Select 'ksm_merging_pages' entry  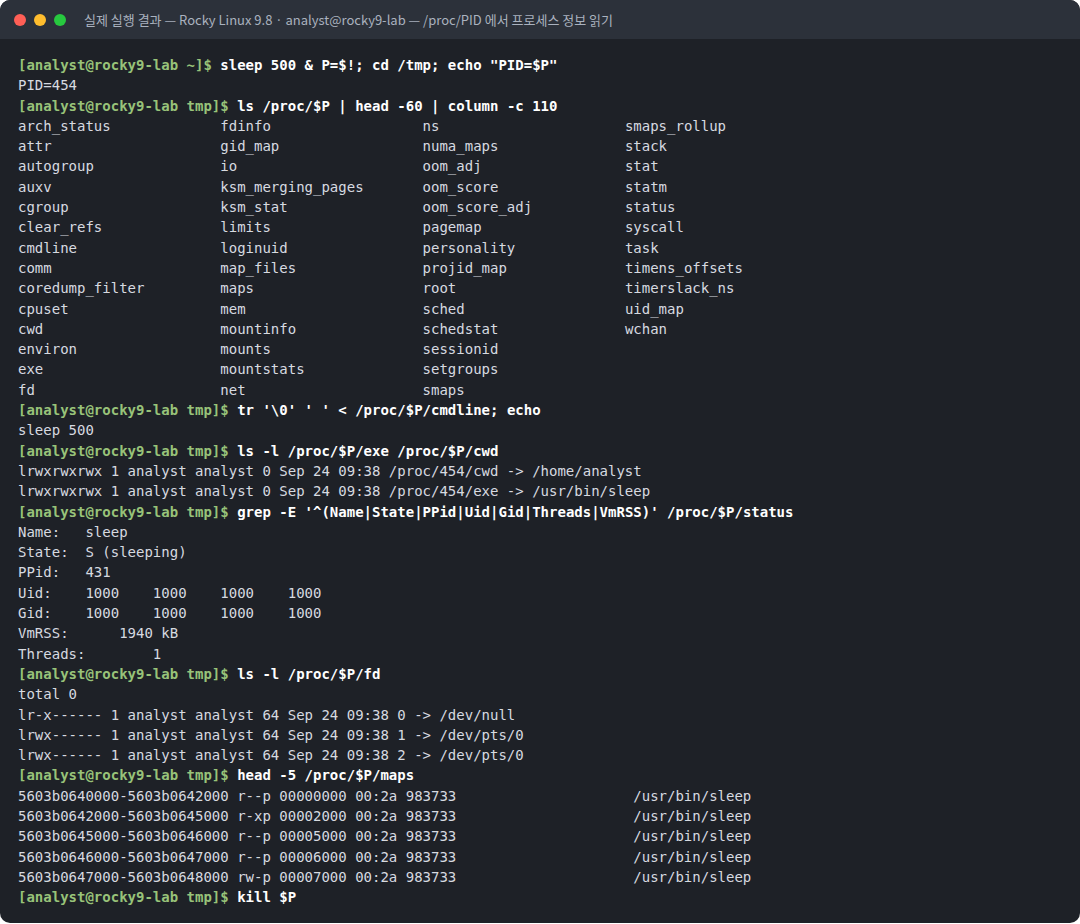coord(291,187)
